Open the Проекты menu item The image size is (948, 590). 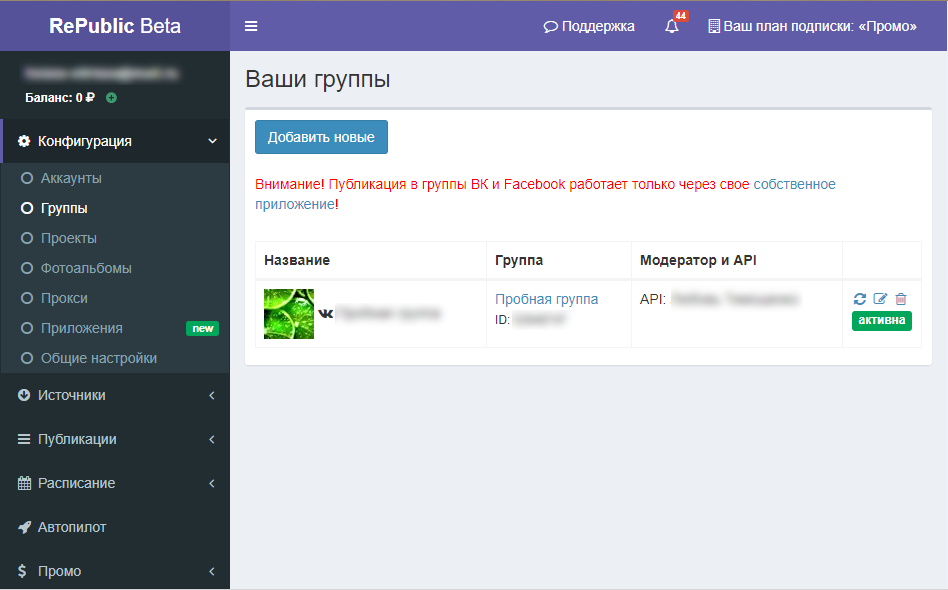pyautogui.click(x=115, y=238)
